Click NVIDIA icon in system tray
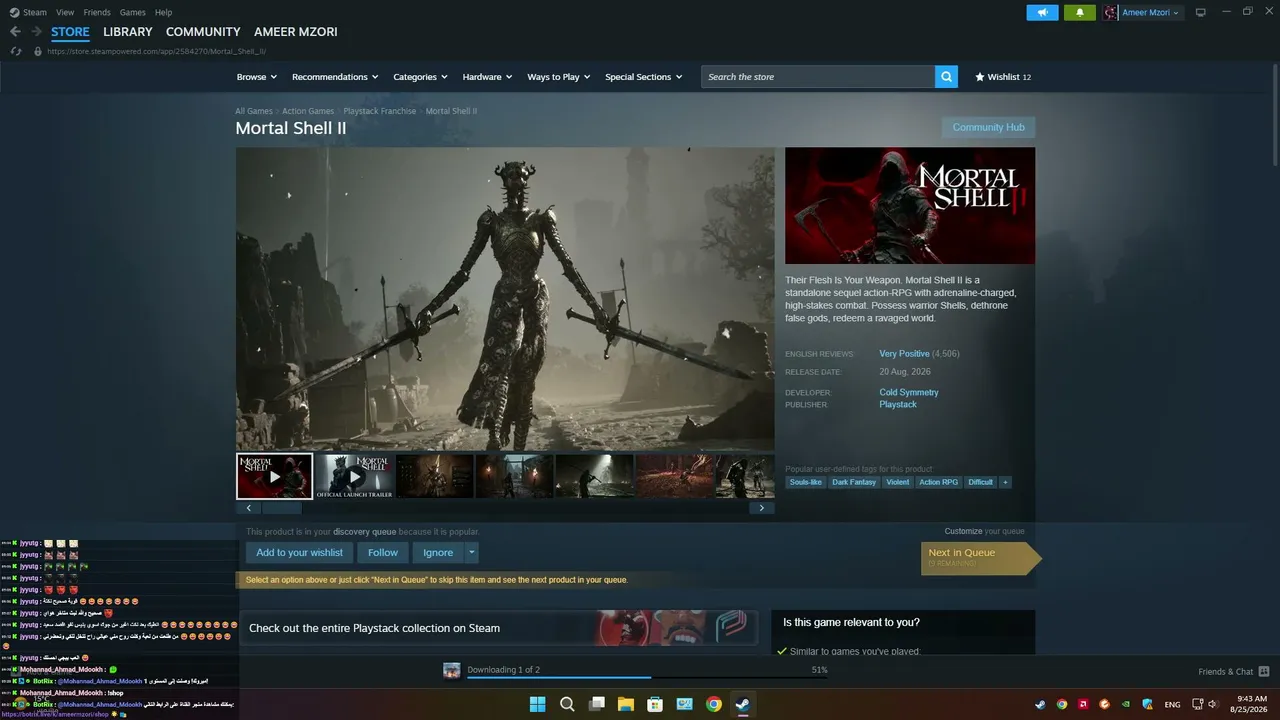1280x720 pixels. (1127, 704)
